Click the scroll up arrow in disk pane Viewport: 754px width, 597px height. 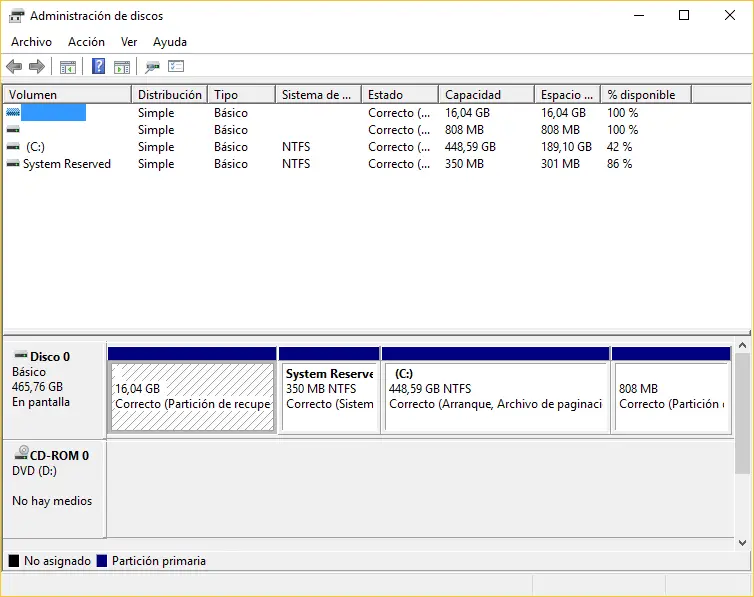pos(742,345)
